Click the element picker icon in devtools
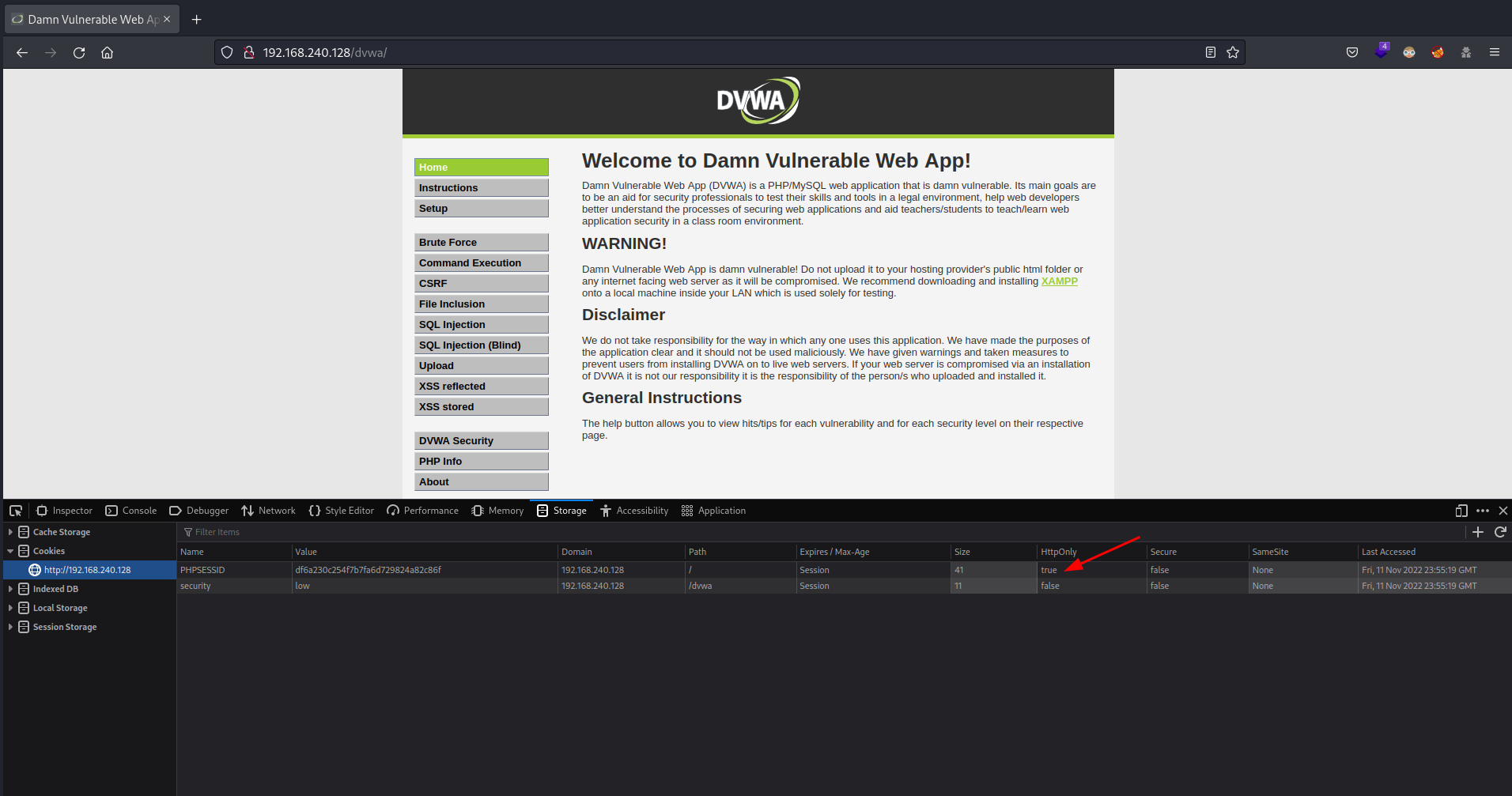 [16, 511]
